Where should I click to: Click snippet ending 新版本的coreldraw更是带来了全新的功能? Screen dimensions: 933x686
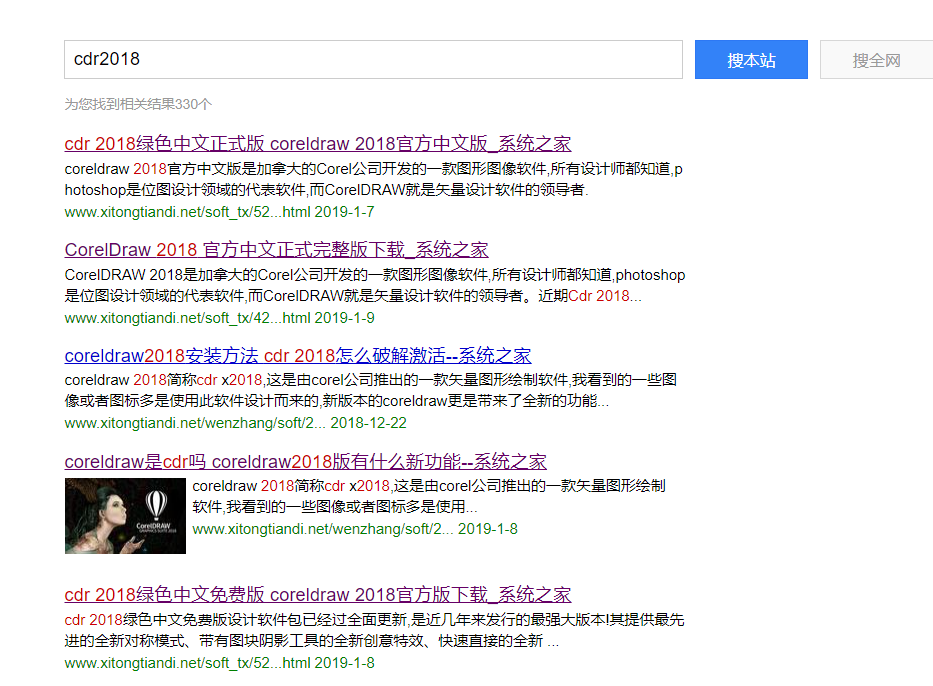coord(370,391)
